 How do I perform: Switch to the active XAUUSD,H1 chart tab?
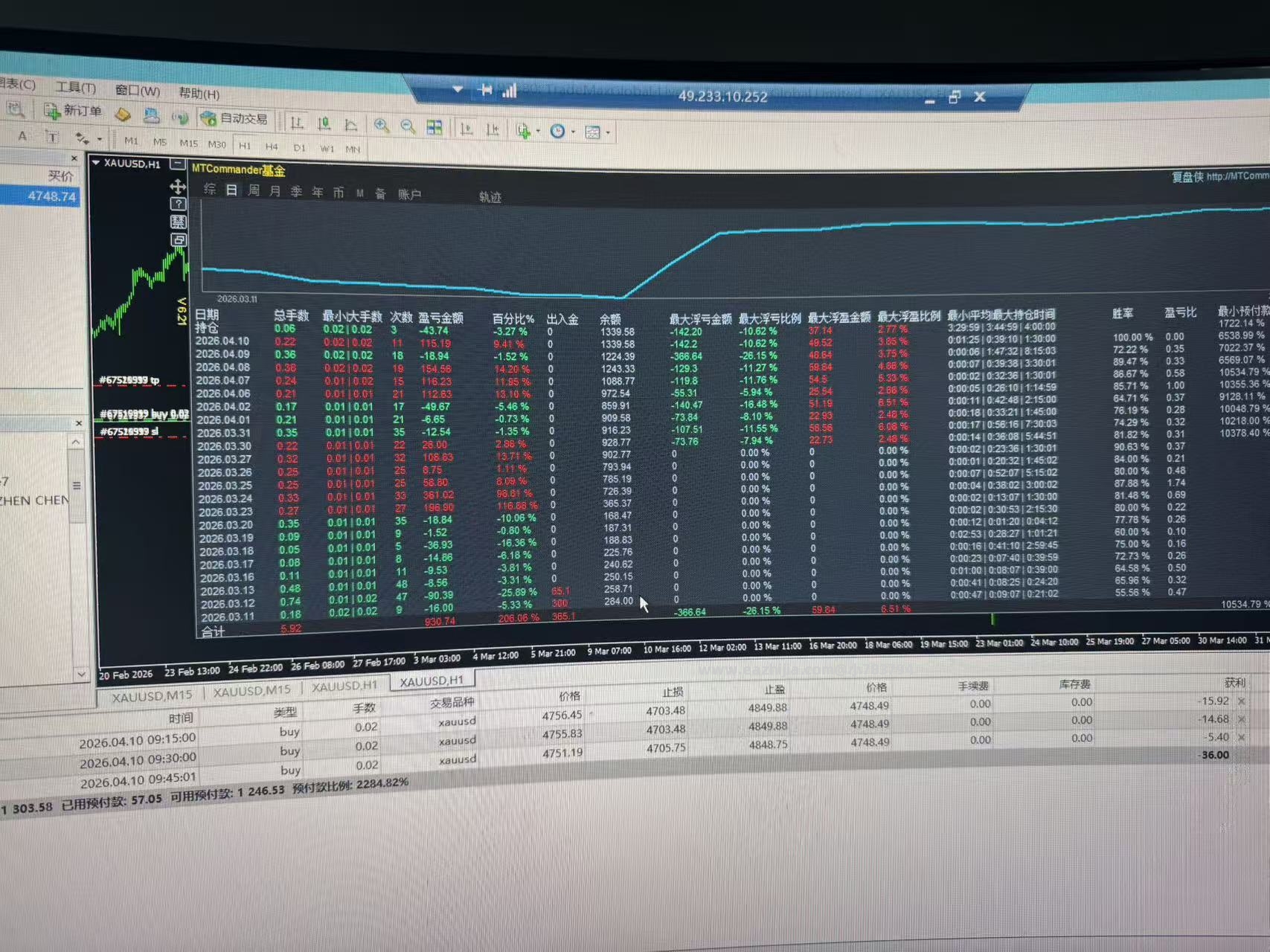(432, 680)
